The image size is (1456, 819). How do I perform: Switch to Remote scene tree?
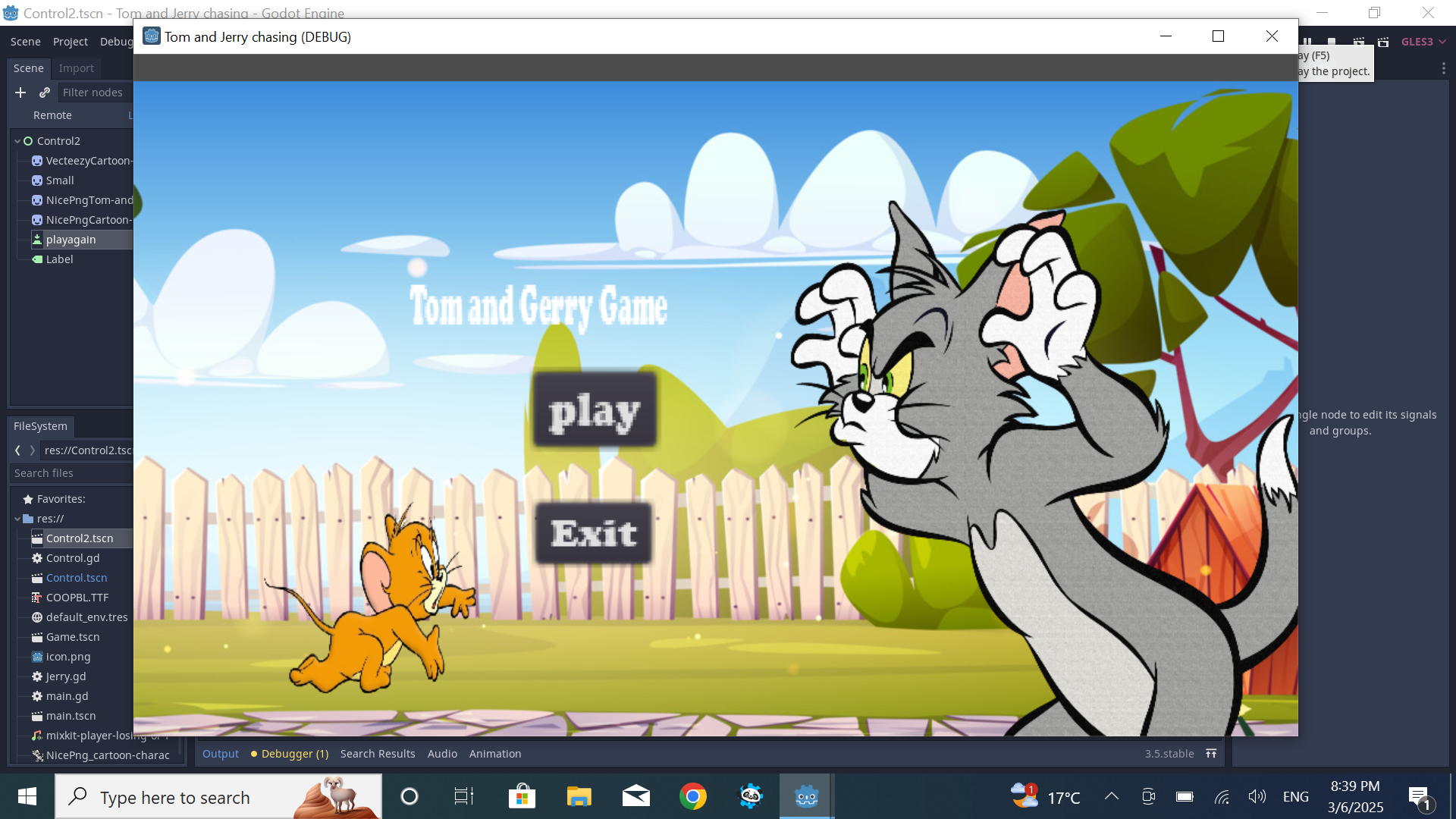click(x=52, y=115)
